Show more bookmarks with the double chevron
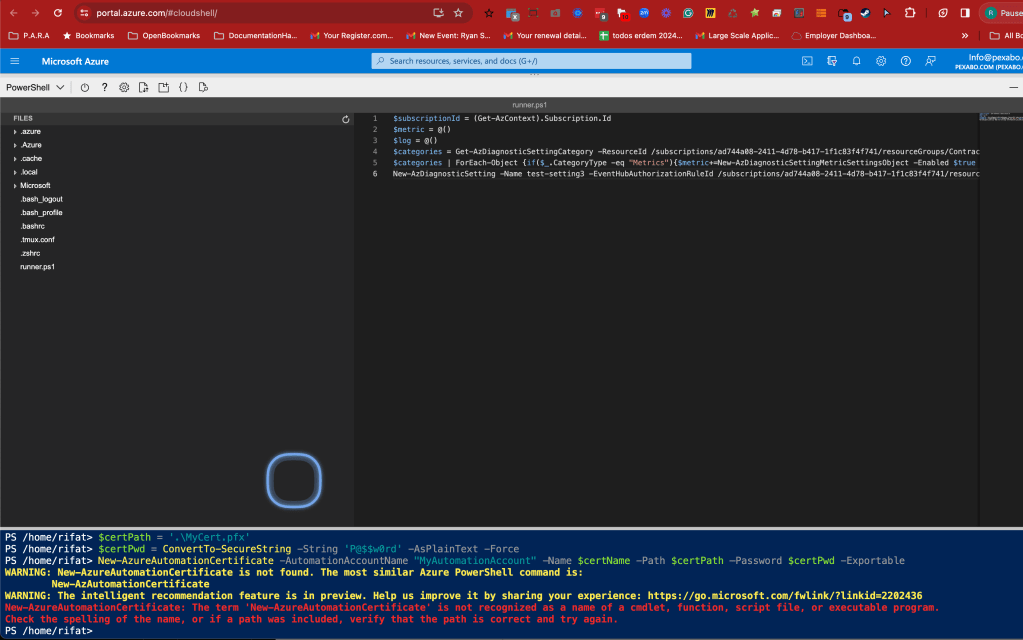Image resolution: width=1023 pixels, height=640 pixels. [x=965, y=36]
